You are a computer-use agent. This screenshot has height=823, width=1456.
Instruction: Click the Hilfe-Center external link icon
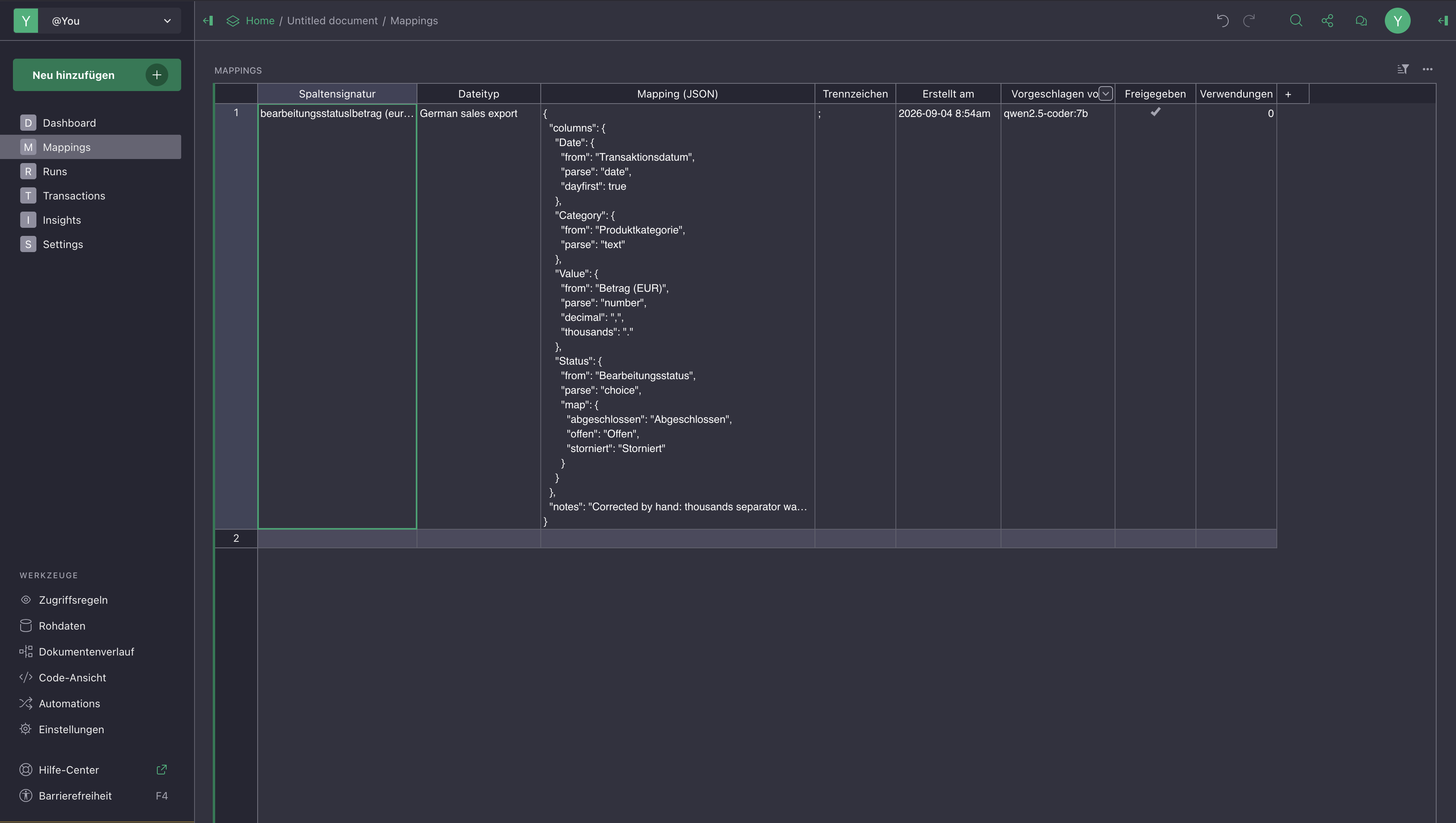[162, 770]
